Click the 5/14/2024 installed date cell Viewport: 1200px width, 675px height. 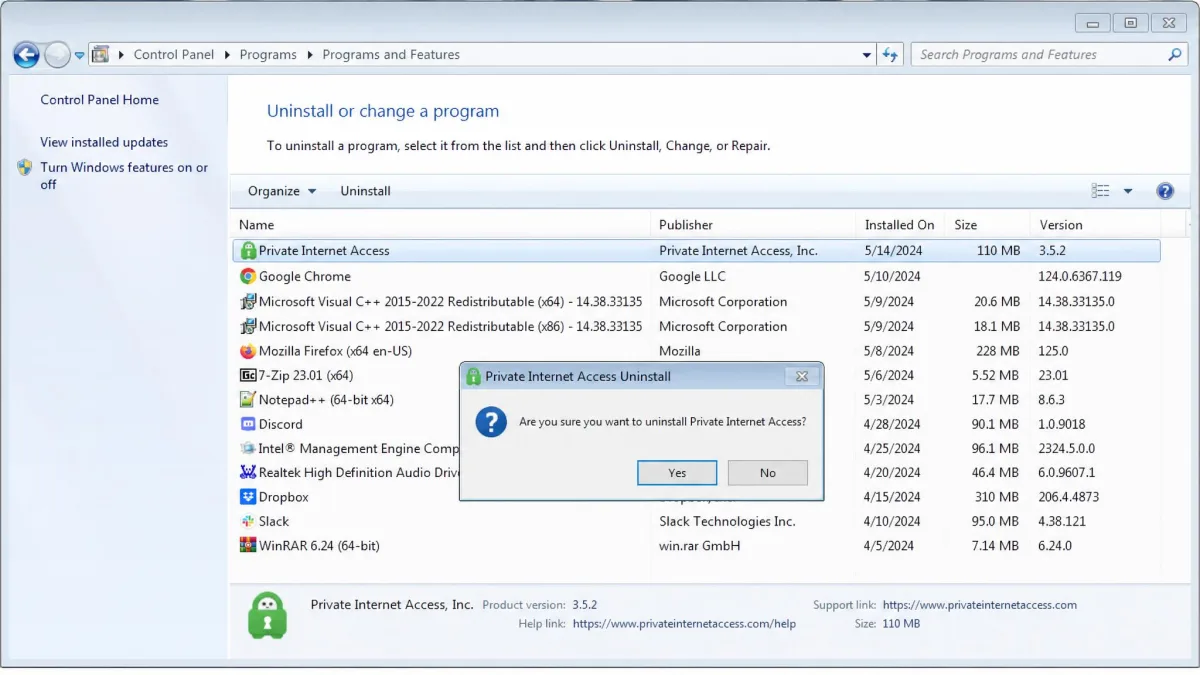pos(893,251)
